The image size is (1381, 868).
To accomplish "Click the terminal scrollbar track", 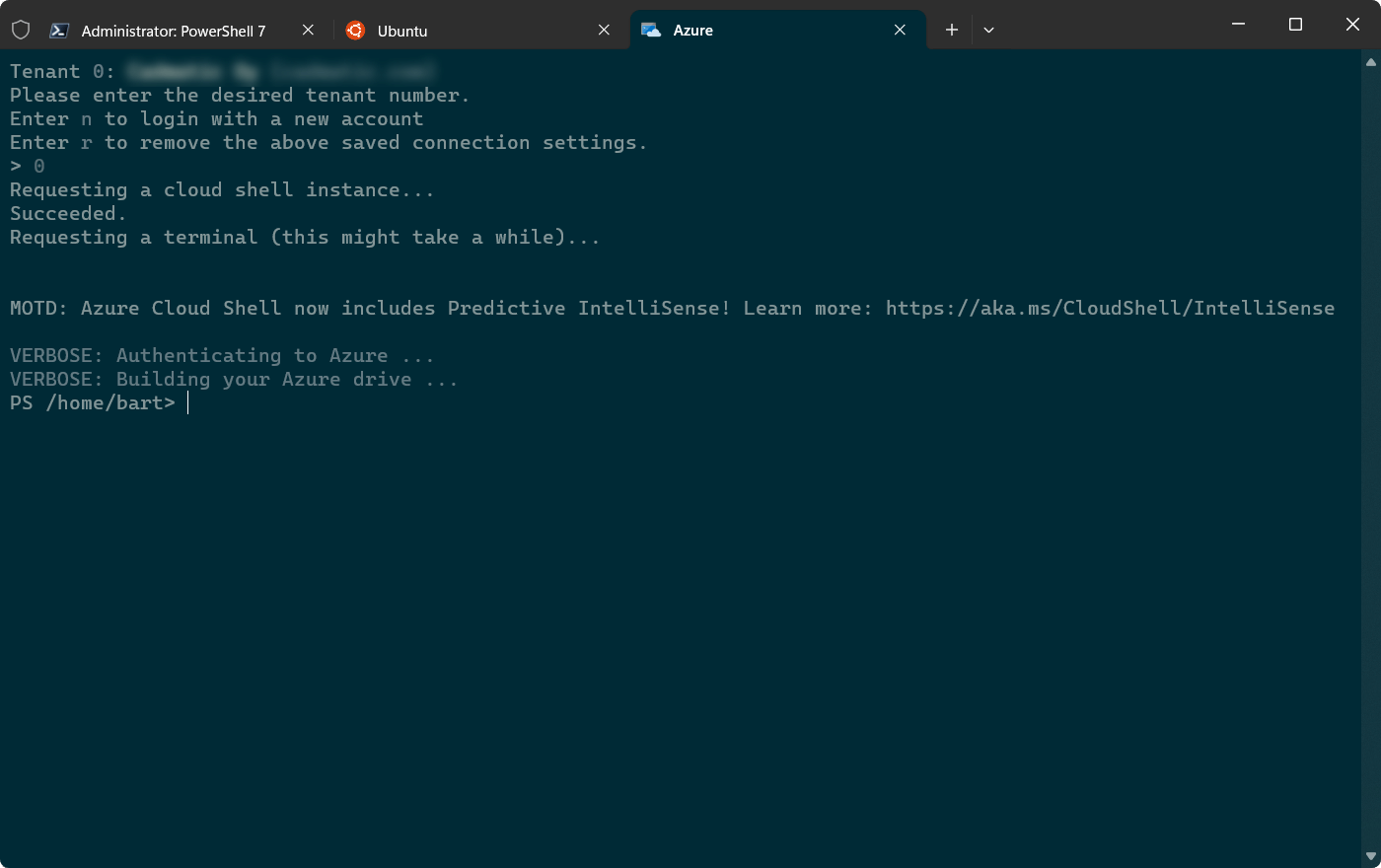I will click(1372, 444).
